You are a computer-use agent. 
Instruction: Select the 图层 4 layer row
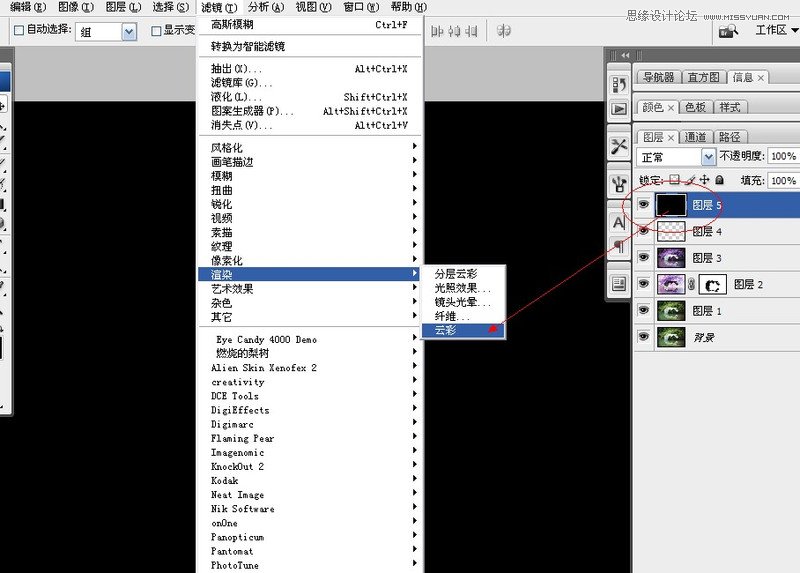(717, 231)
